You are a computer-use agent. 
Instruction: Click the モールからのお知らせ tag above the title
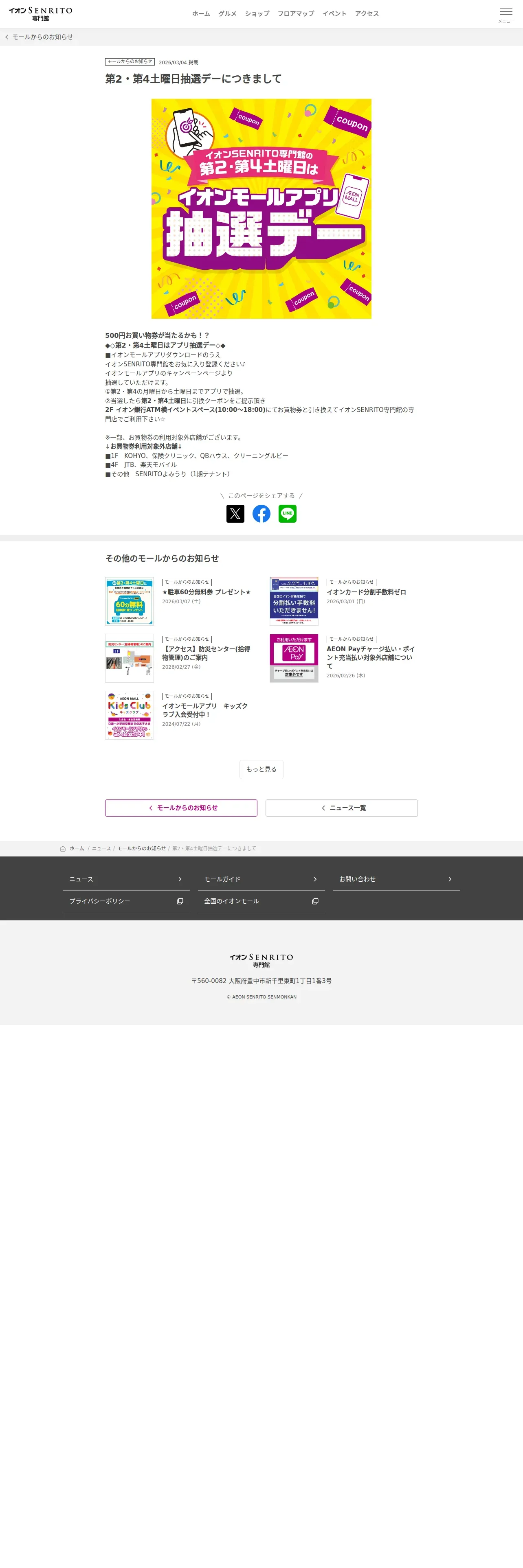point(130,61)
